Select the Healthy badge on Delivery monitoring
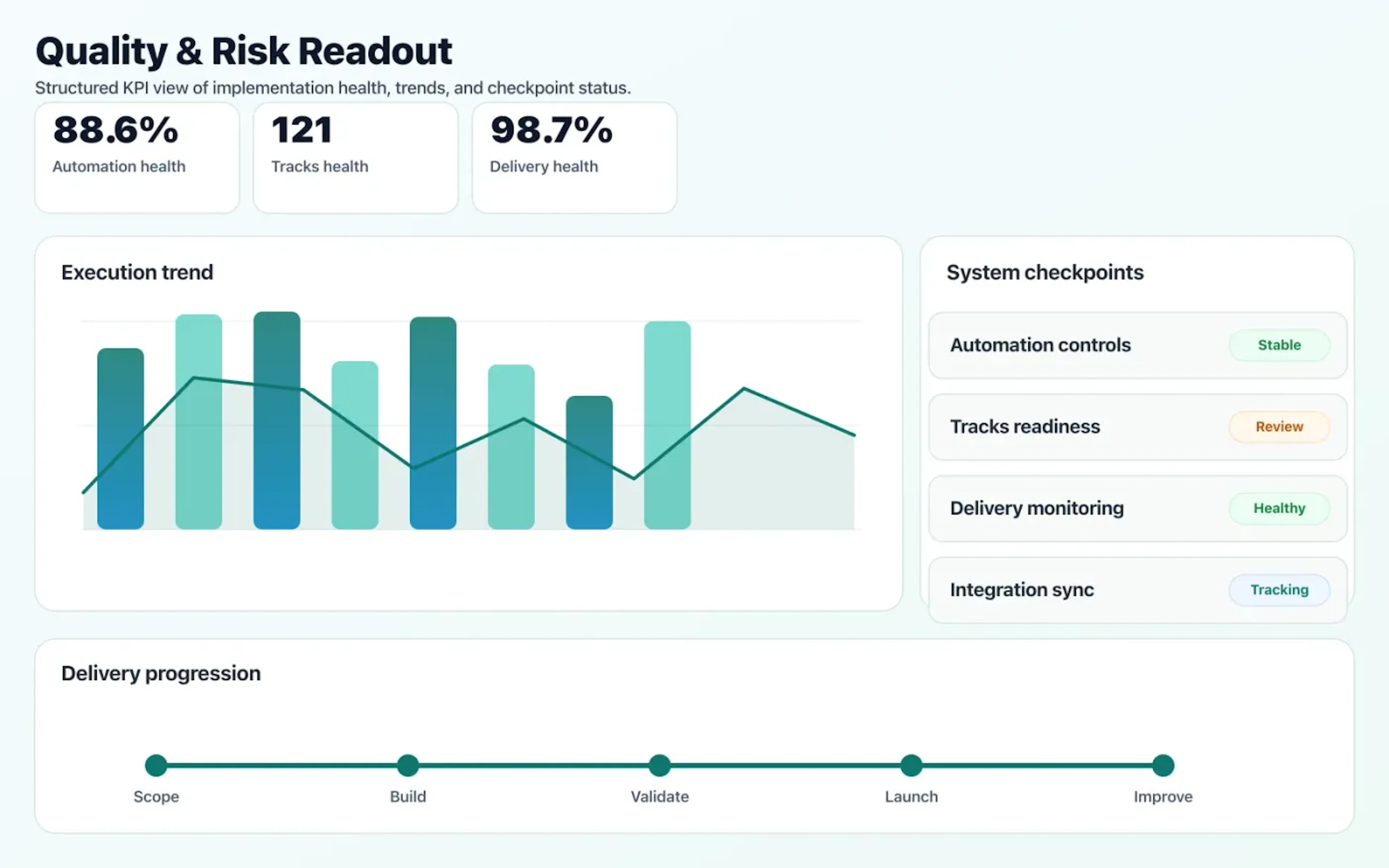Image resolution: width=1389 pixels, height=868 pixels. [x=1279, y=508]
